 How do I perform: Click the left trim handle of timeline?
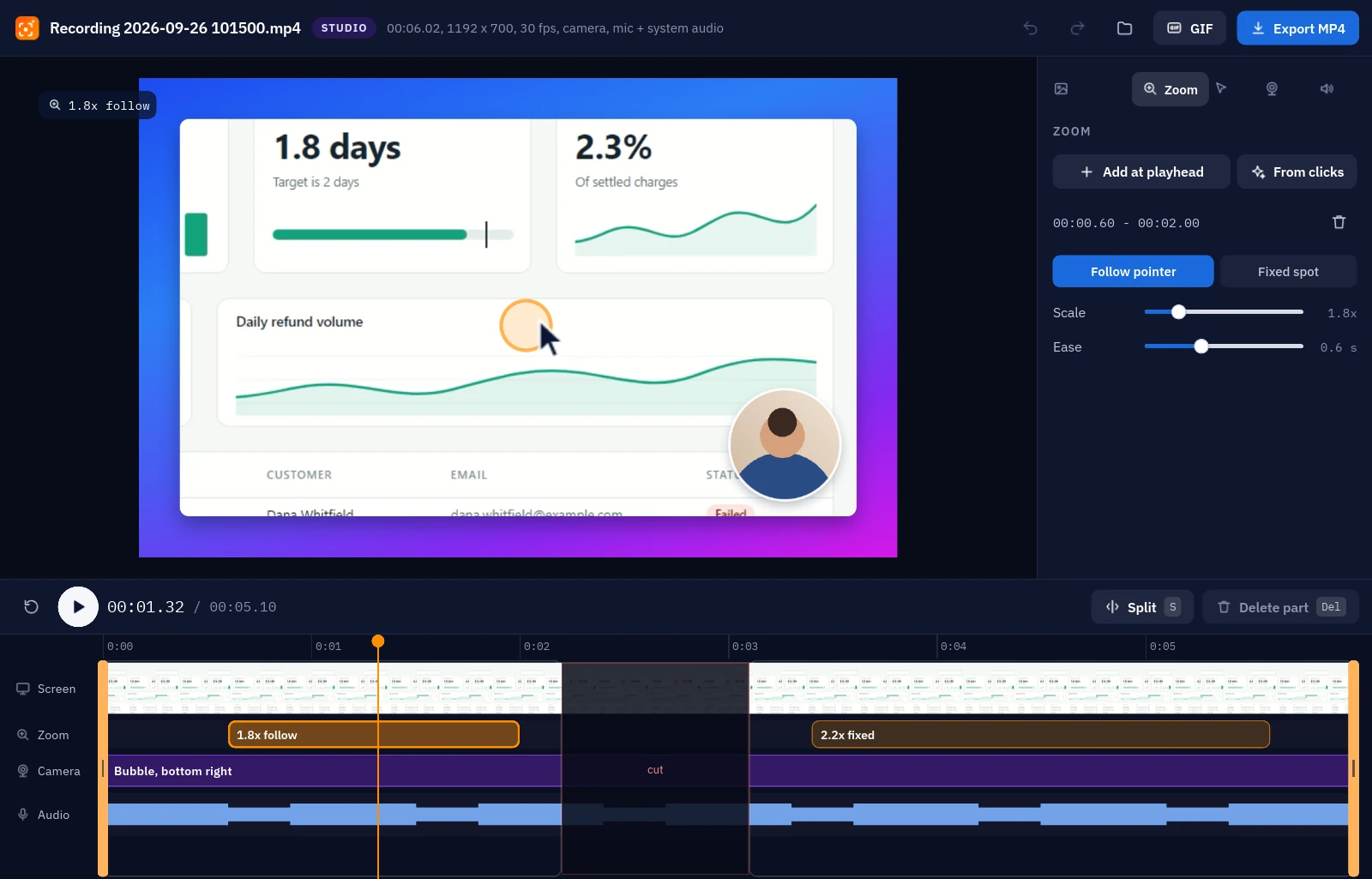pyautogui.click(x=103, y=768)
